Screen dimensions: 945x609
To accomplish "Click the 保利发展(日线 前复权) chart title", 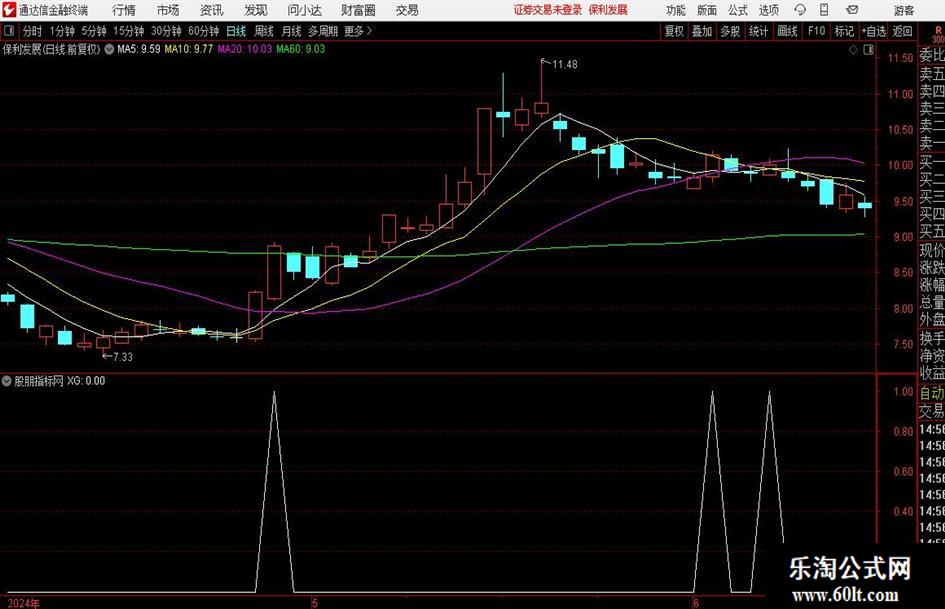I will coord(52,49).
